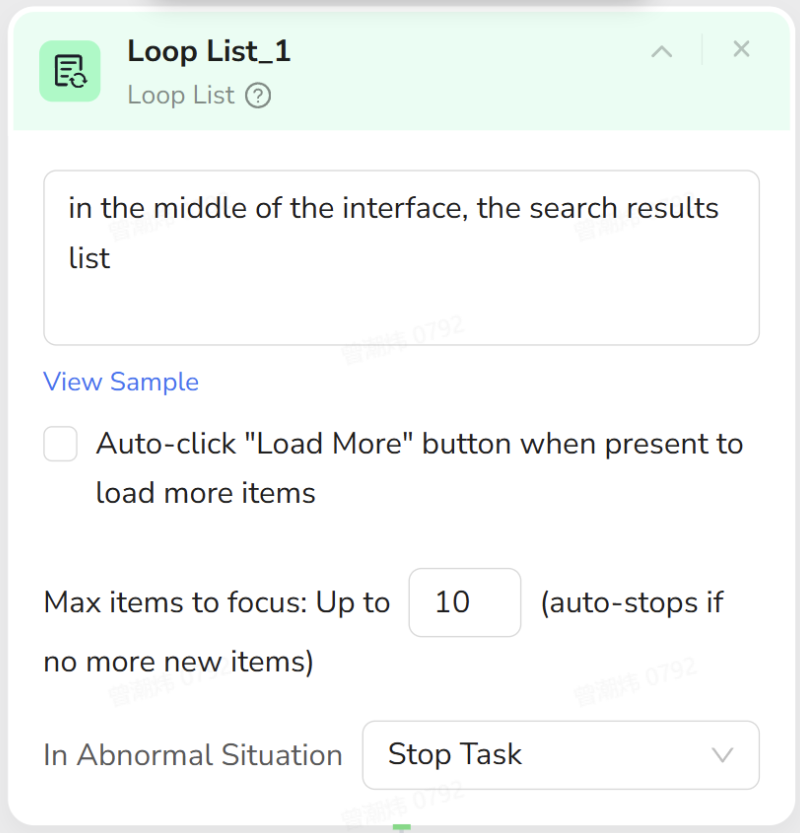
Task: Open the Stop Task dropdown
Action: coord(559,755)
